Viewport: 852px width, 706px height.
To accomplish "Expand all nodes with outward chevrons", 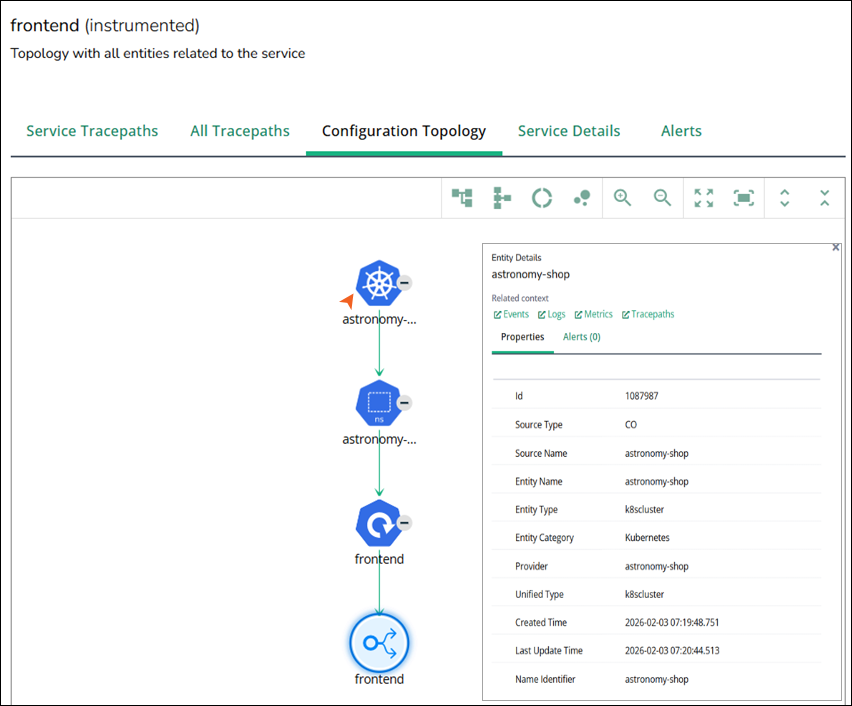I will pyautogui.click(x=785, y=198).
